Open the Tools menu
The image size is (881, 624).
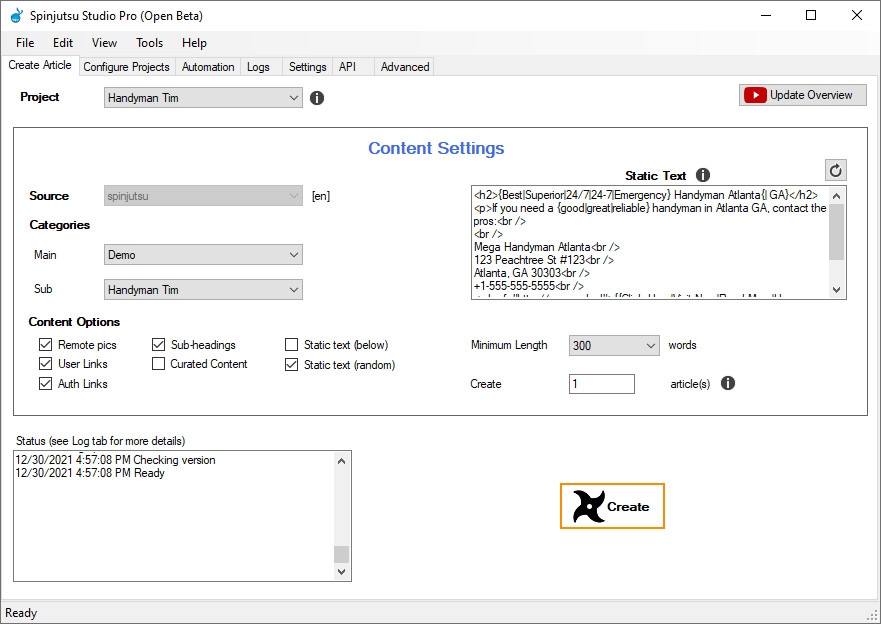click(x=149, y=43)
